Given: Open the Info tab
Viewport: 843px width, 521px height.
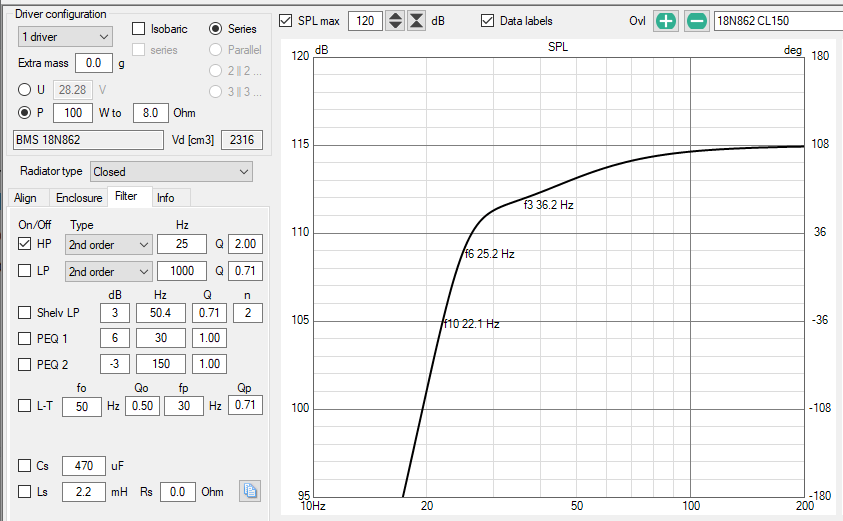Looking at the screenshot, I should tap(166, 198).
